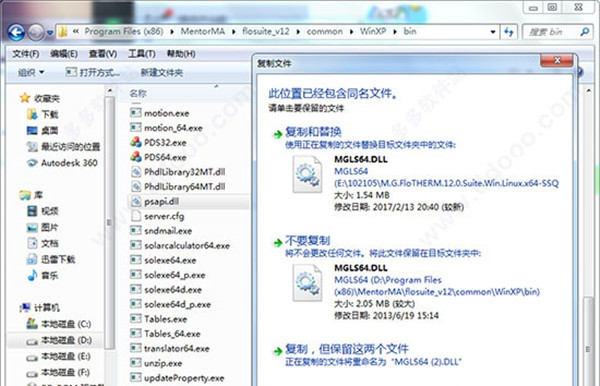This screenshot has height=386, width=600.
Task: Go back with the blue Back arrow
Action: pyautogui.click(x=16, y=33)
